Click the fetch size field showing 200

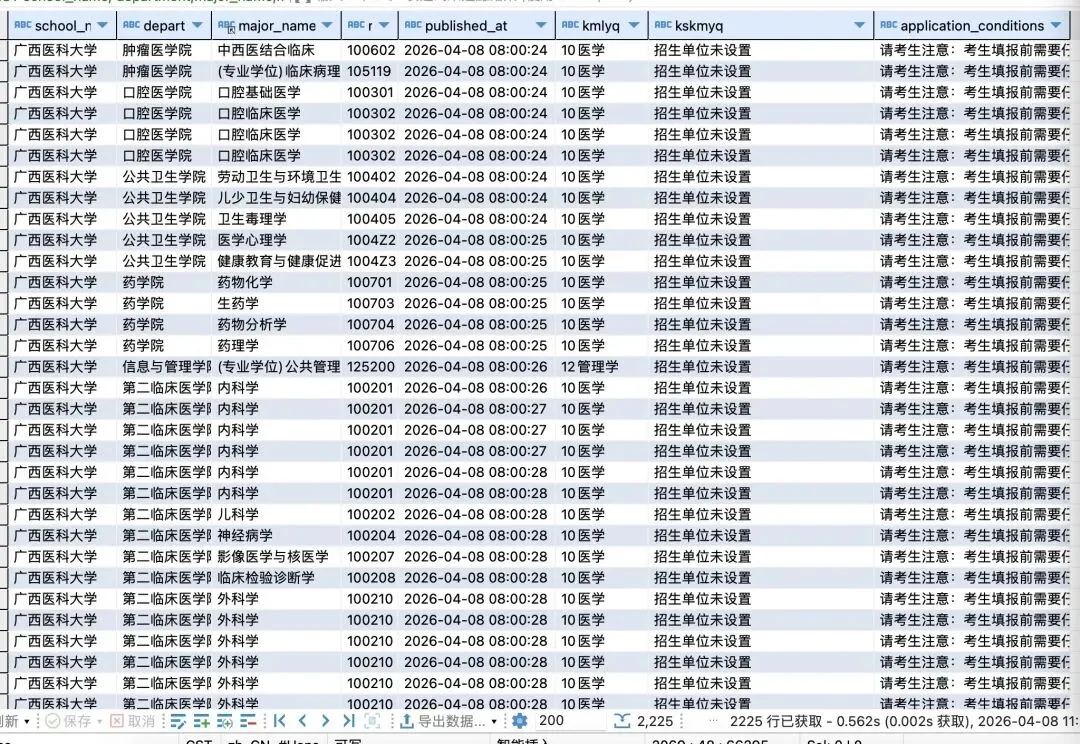tap(568, 721)
